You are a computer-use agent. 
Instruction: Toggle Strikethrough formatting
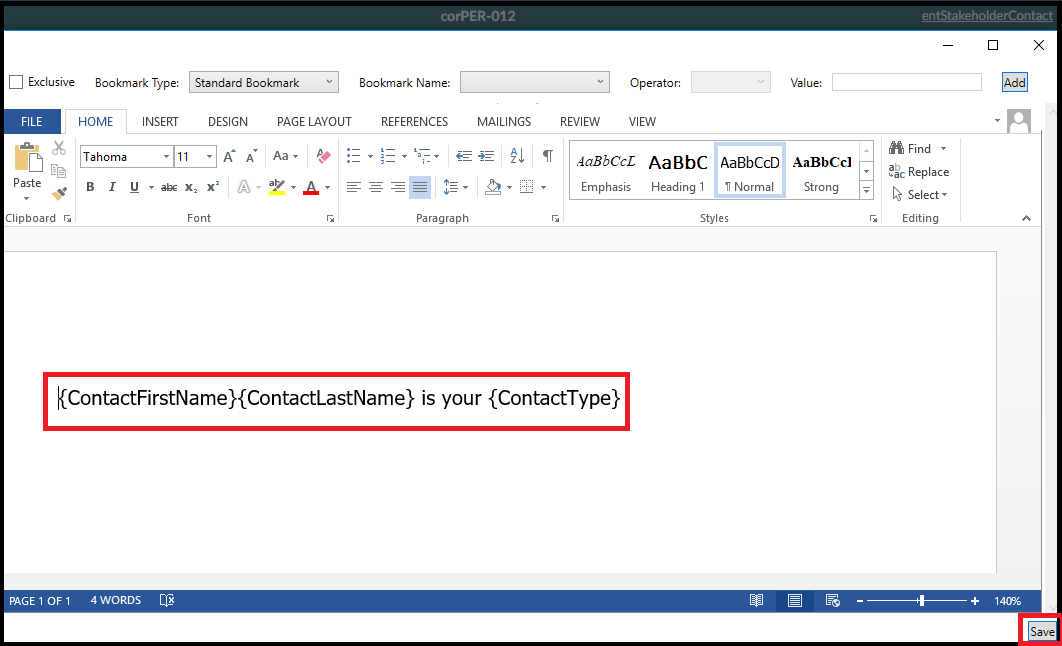pos(169,188)
